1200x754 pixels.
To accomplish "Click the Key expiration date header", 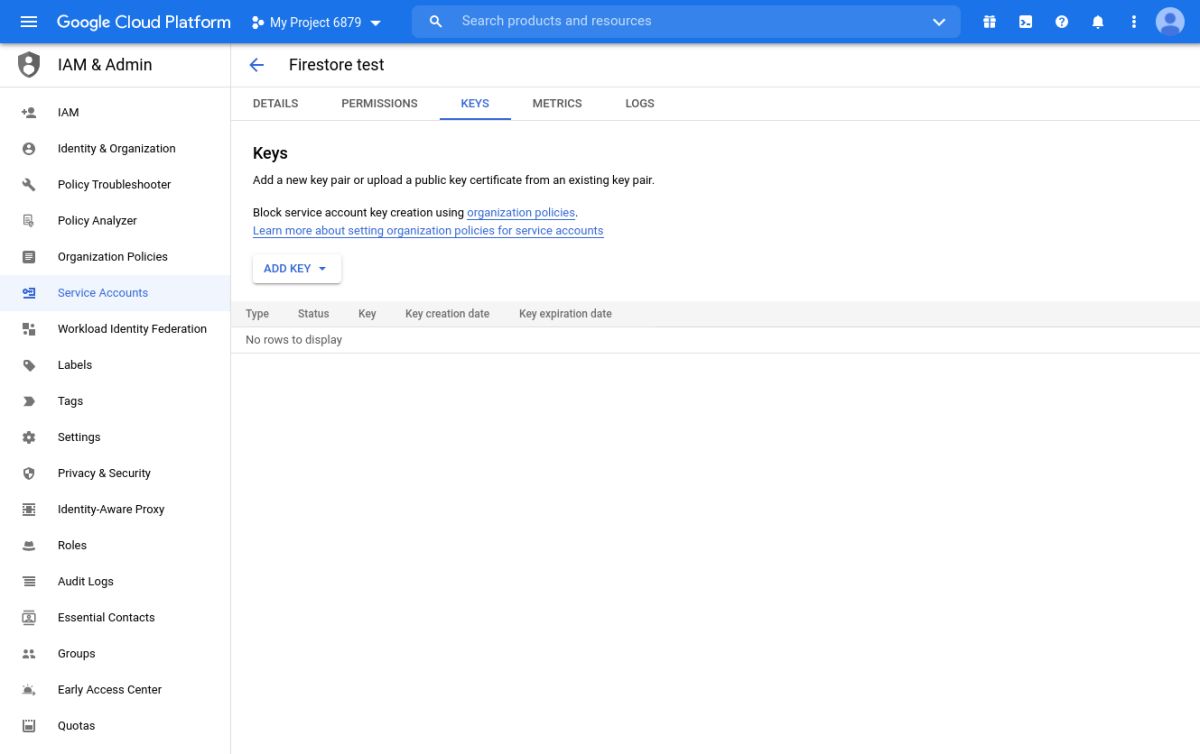I will click(x=565, y=314).
